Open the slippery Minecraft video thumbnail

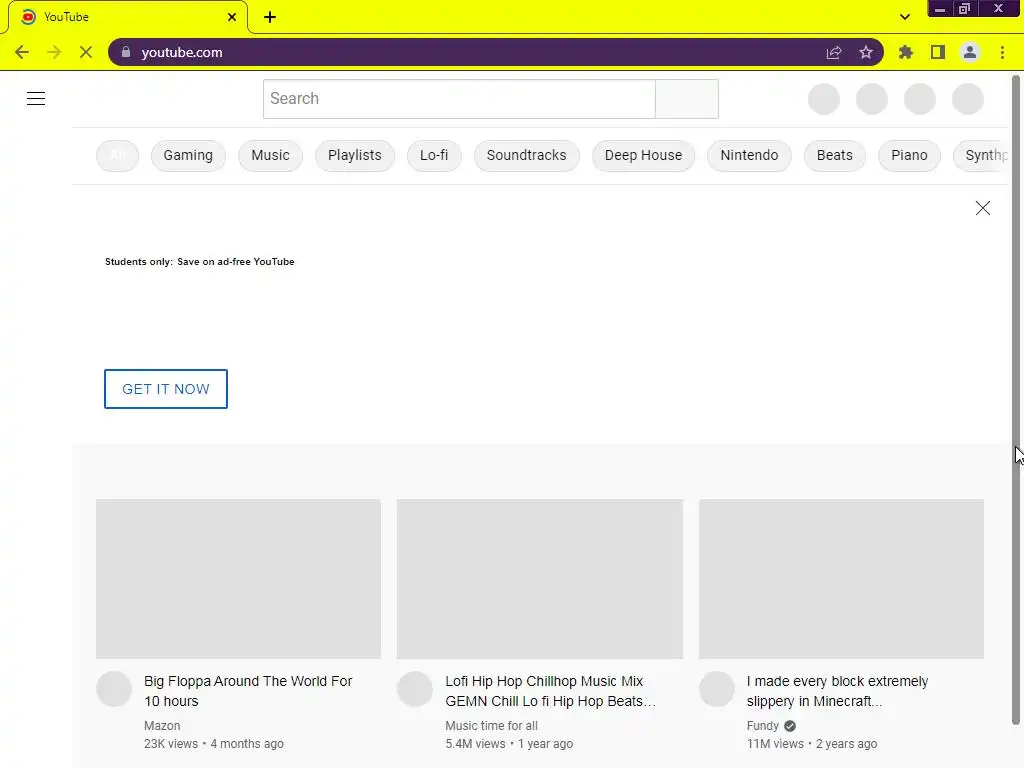point(841,579)
